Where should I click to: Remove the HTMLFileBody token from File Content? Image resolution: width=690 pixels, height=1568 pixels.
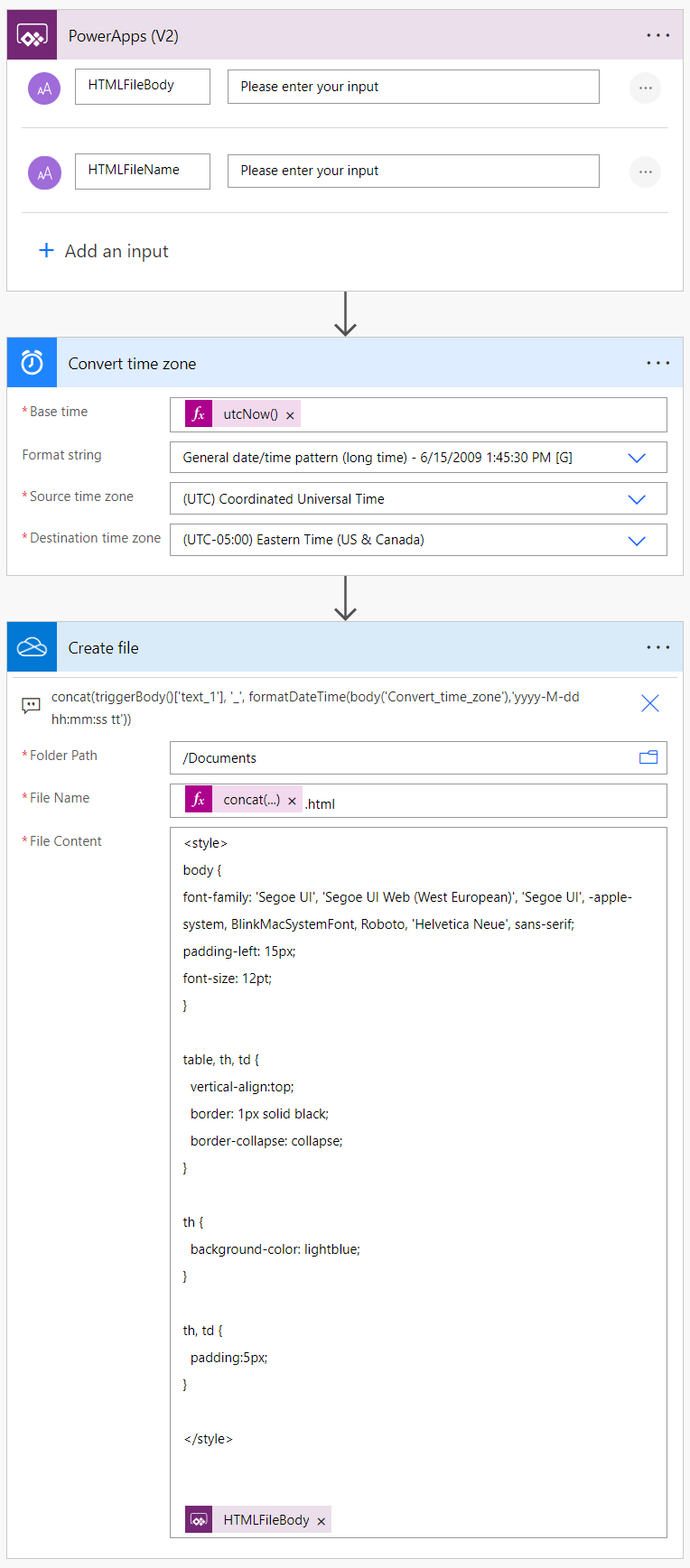[x=321, y=1519]
